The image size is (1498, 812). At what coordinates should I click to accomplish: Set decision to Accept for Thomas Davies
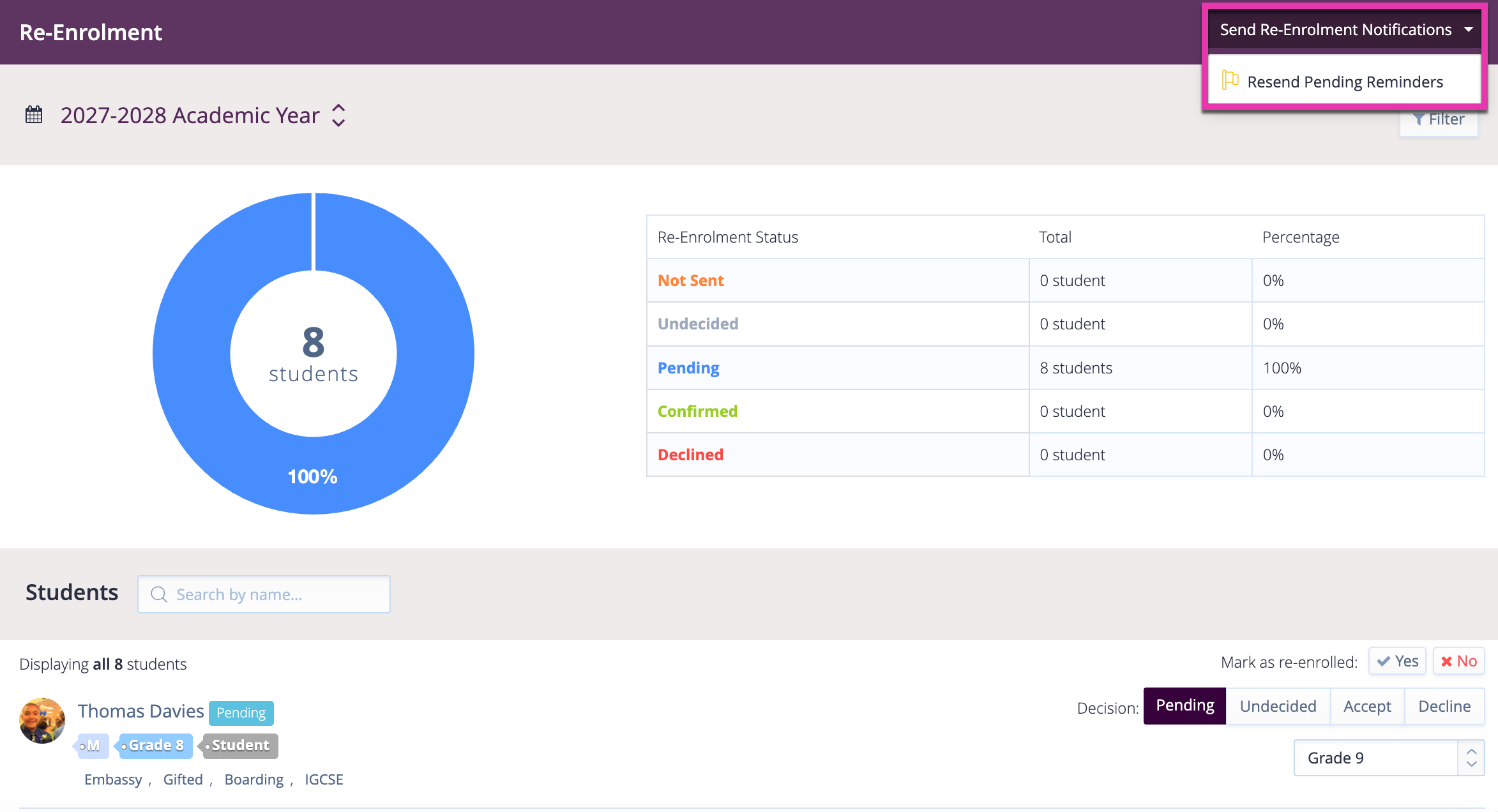(1367, 706)
